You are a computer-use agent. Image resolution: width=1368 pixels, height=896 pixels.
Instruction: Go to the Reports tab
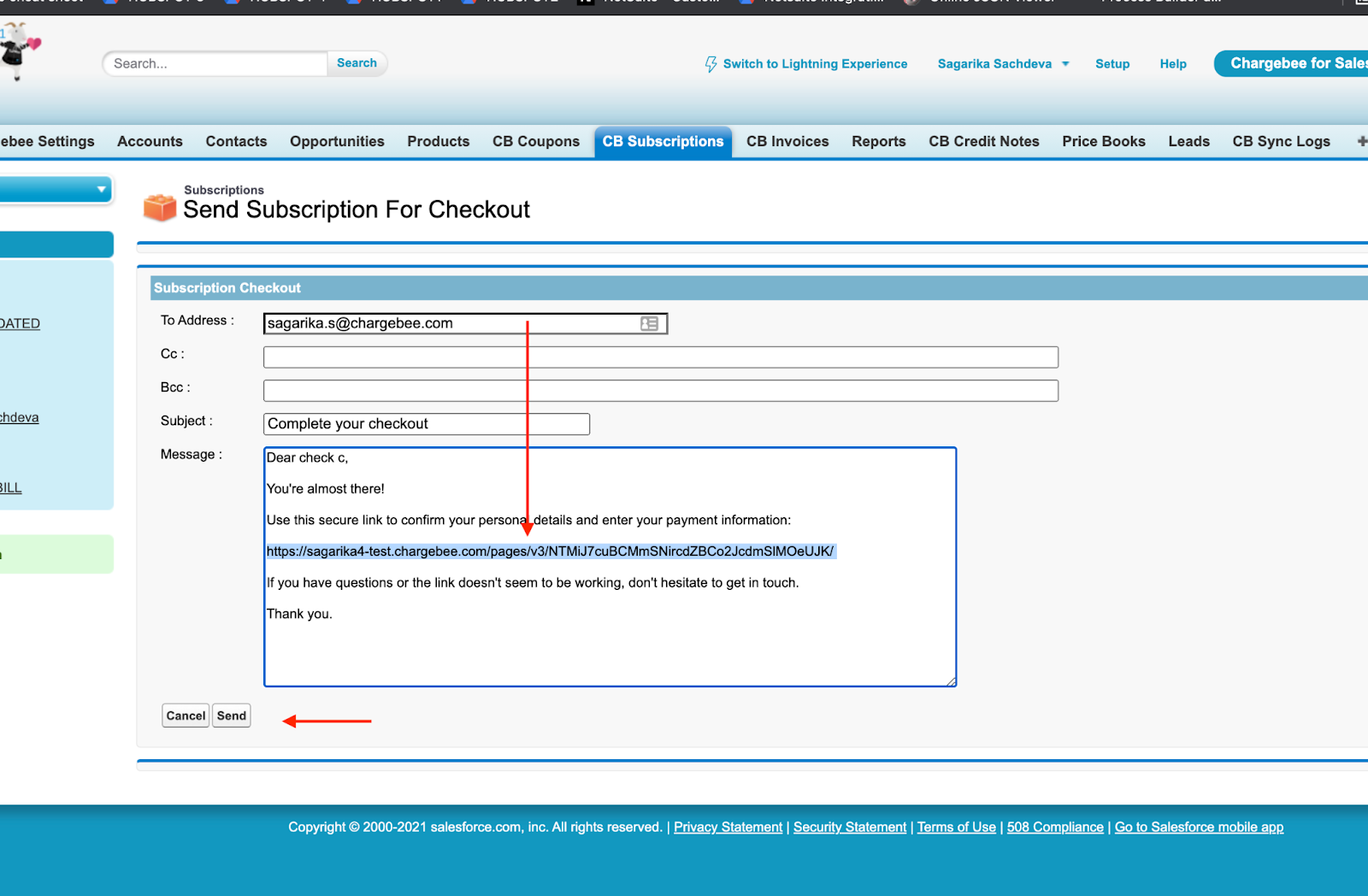click(x=879, y=142)
